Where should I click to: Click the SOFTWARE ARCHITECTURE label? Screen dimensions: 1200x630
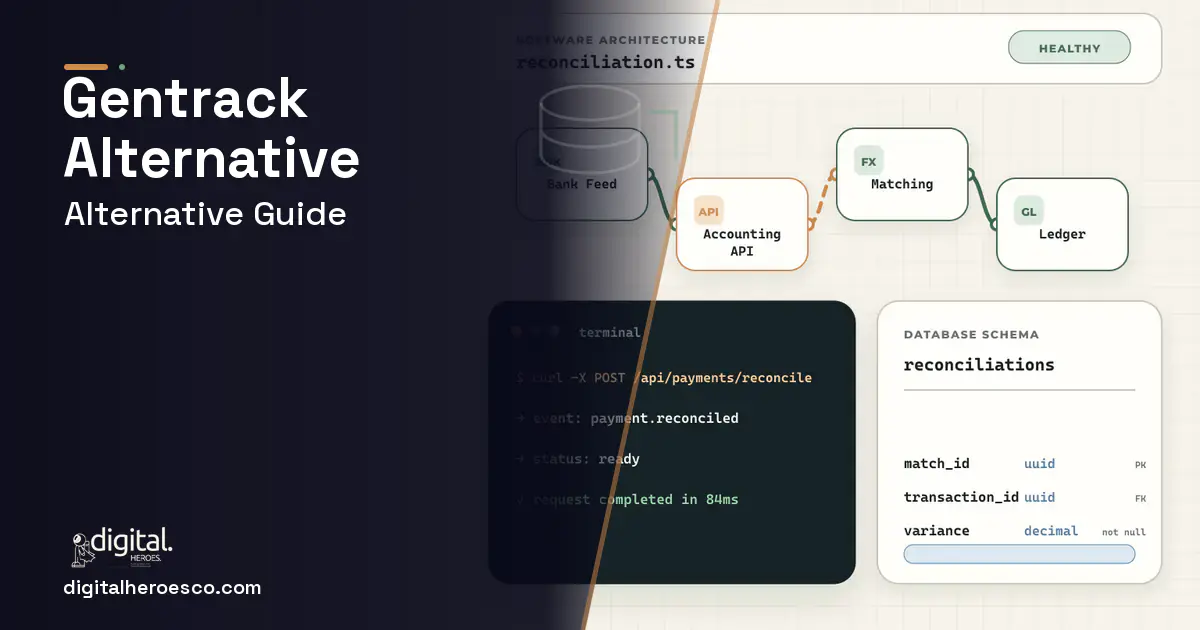[611, 40]
